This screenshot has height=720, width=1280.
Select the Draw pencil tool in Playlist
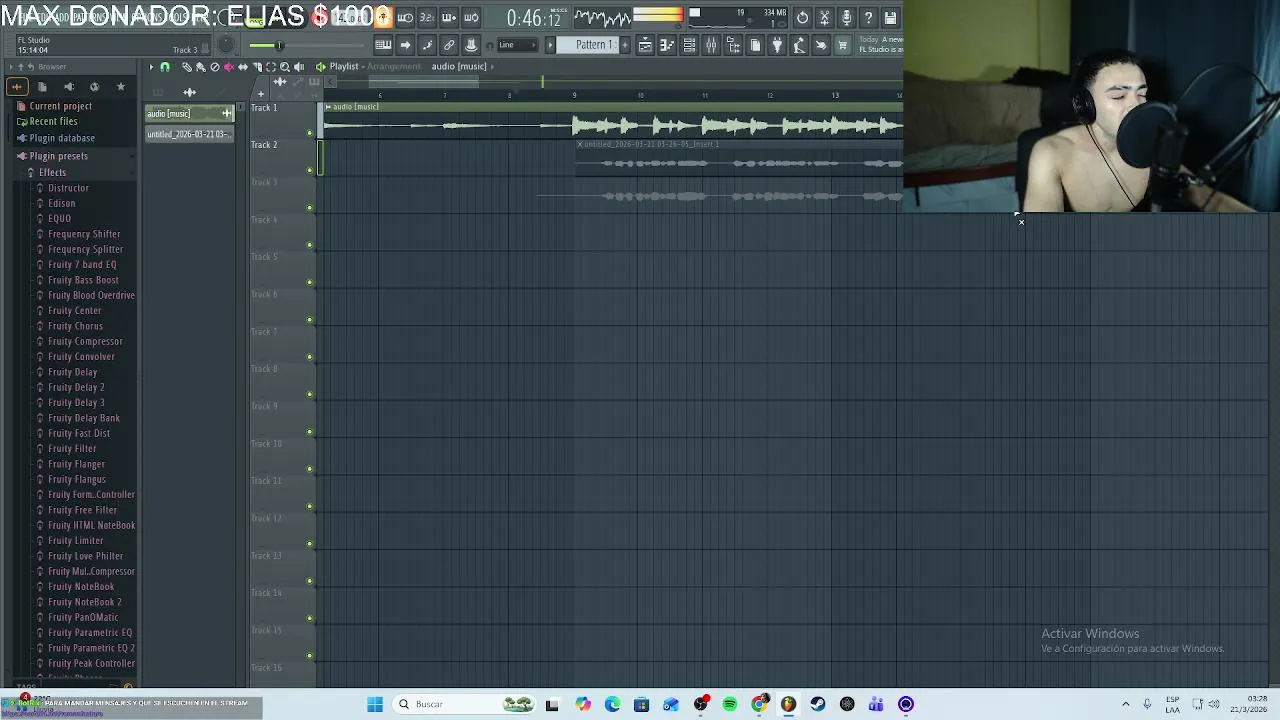186,67
